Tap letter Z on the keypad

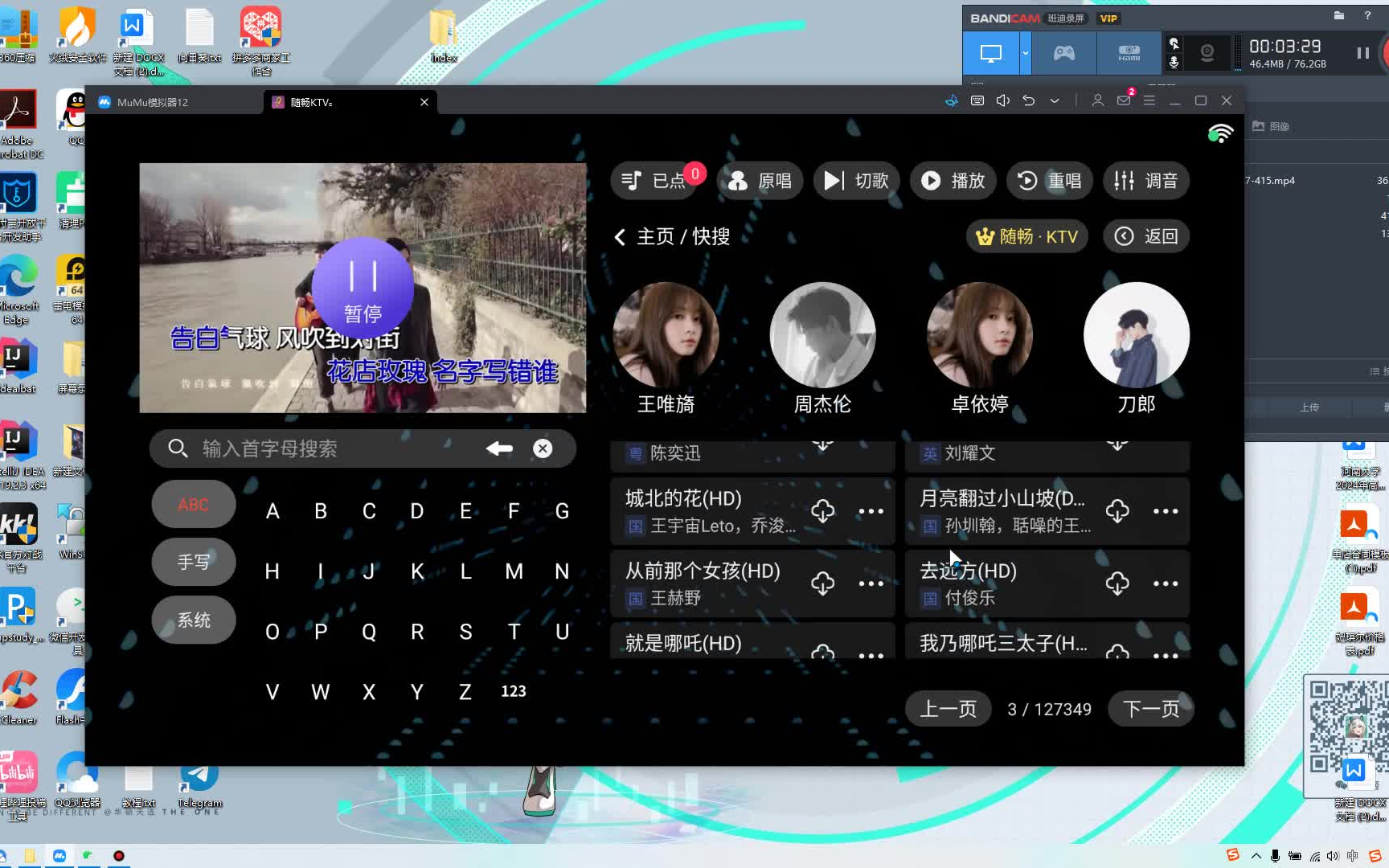[x=465, y=692]
